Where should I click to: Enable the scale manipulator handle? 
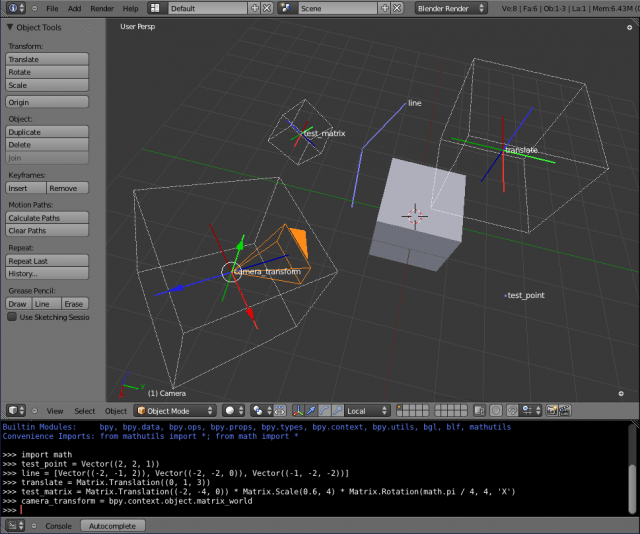pos(337,410)
